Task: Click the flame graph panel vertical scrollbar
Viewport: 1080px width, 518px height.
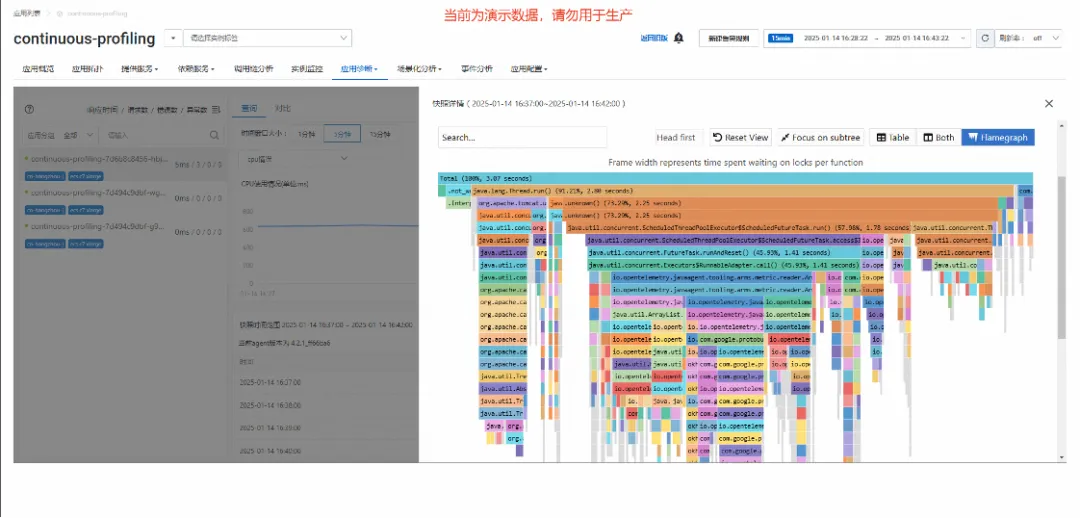Action: click(1061, 256)
